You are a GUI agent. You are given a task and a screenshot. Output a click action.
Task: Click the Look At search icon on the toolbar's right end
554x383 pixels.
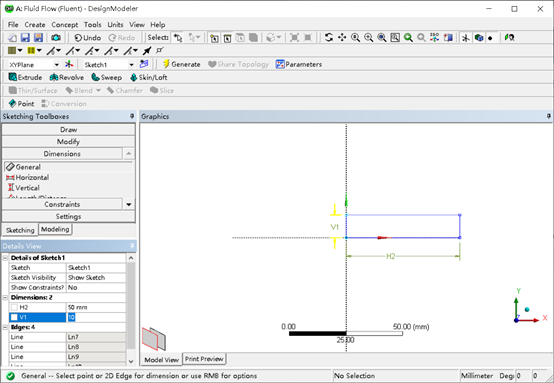[509, 37]
